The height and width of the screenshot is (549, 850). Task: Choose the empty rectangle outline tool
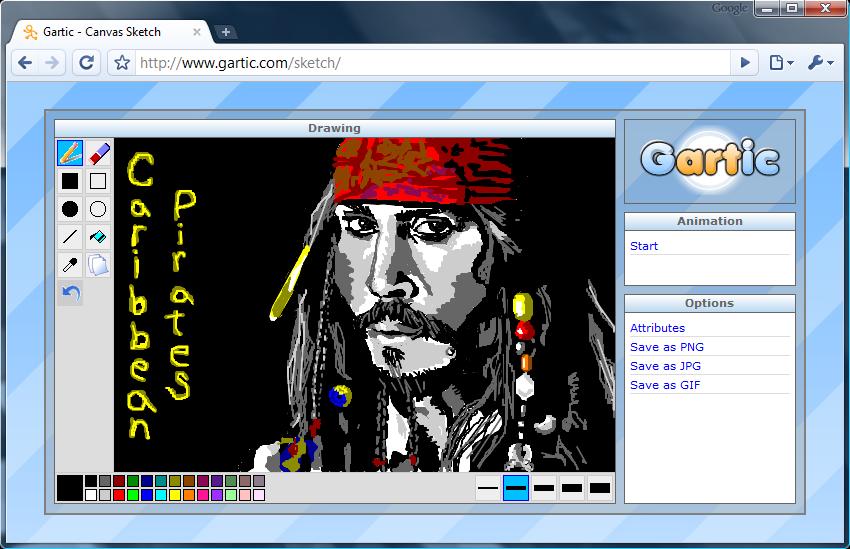click(x=98, y=180)
